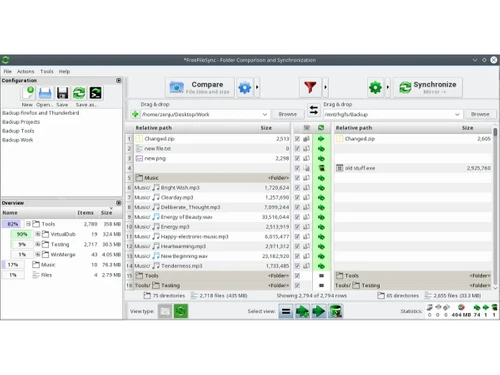Select the action view type icon
The image size is (500, 375).
pyautogui.click(x=181, y=311)
